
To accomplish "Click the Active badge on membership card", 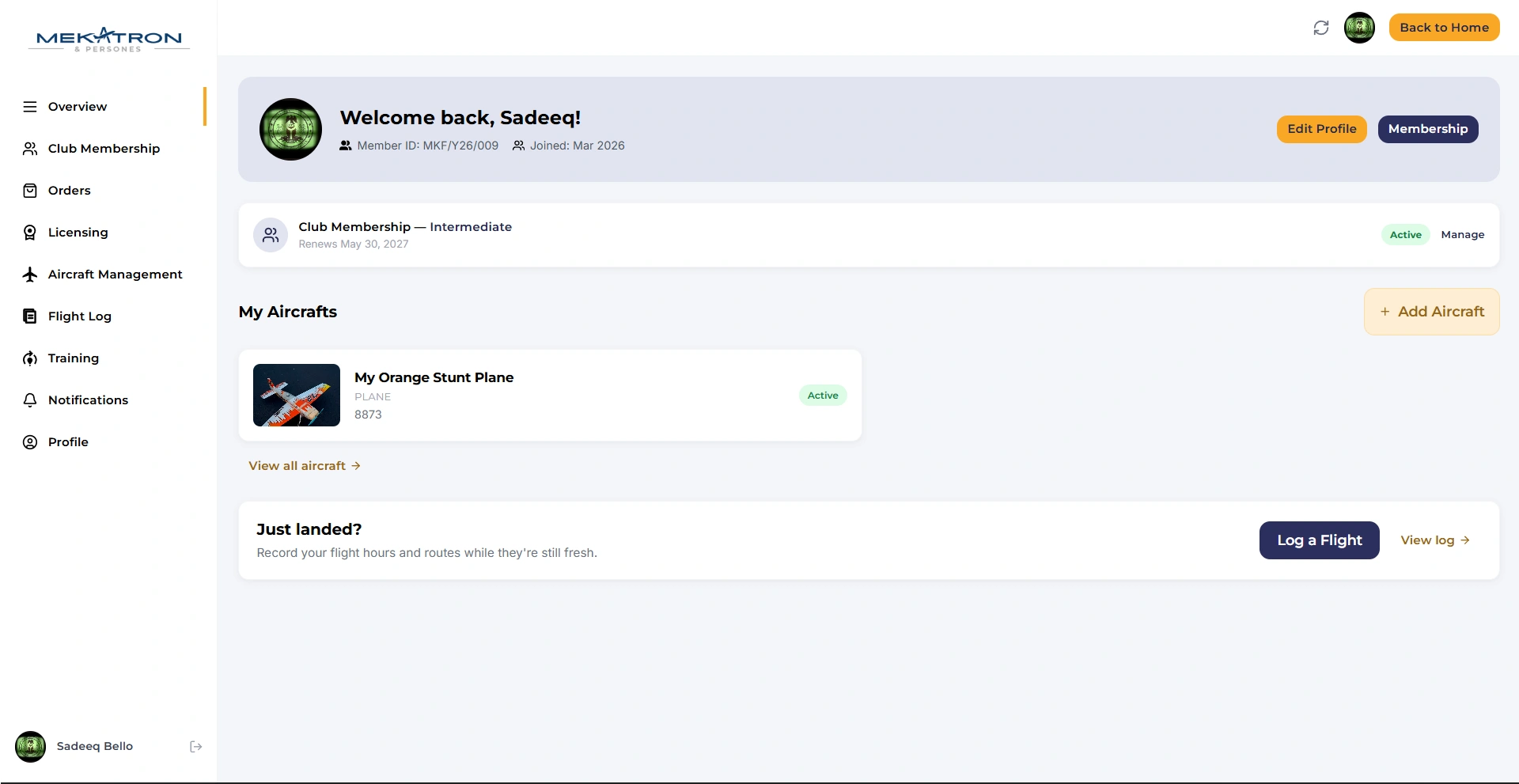I will [x=1405, y=235].
